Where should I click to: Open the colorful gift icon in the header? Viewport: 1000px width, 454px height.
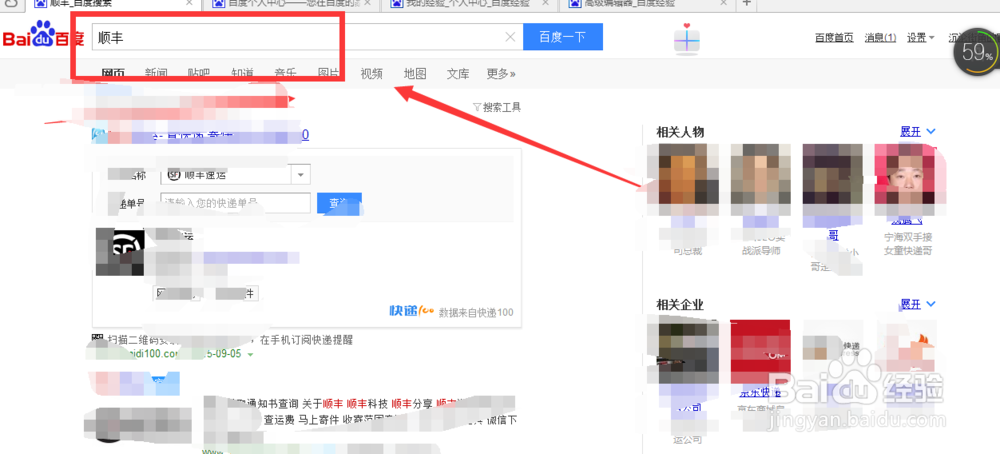tap(687, 39)
